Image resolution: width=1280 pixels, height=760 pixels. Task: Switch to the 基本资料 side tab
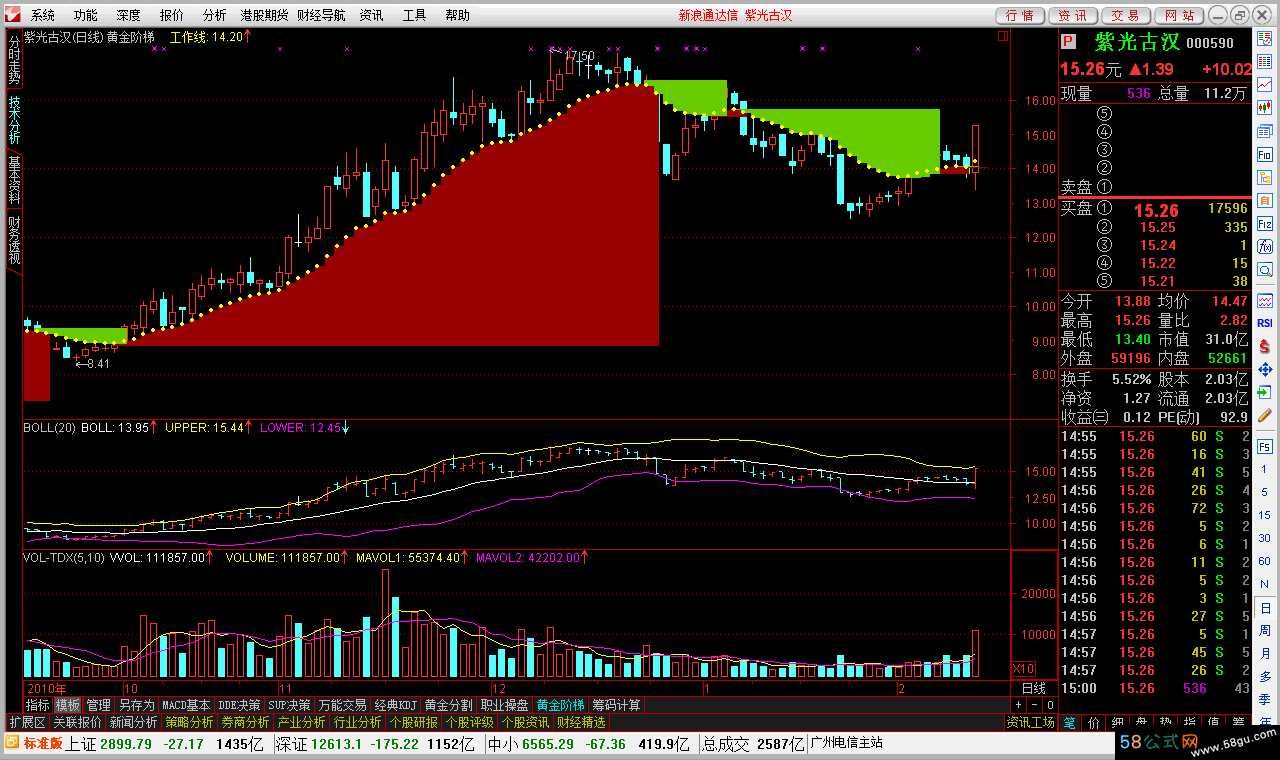(14, 179)
